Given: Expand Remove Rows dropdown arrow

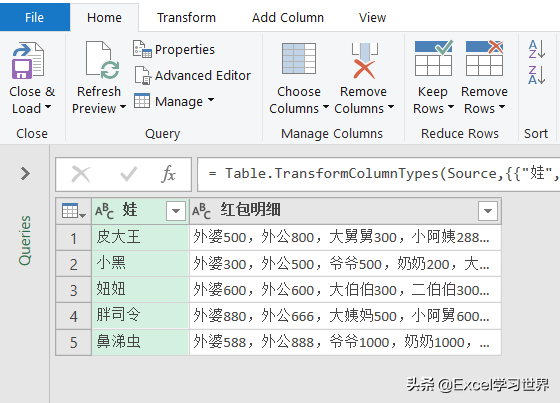Looking at the screenshot, I should (502, 107).
